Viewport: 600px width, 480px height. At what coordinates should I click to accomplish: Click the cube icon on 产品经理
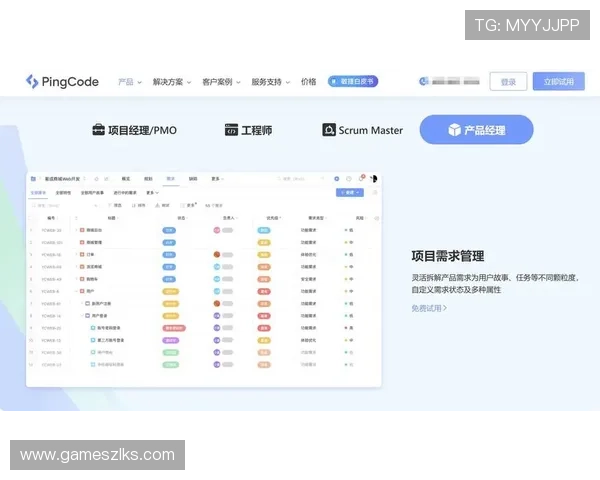click(454, 130)
